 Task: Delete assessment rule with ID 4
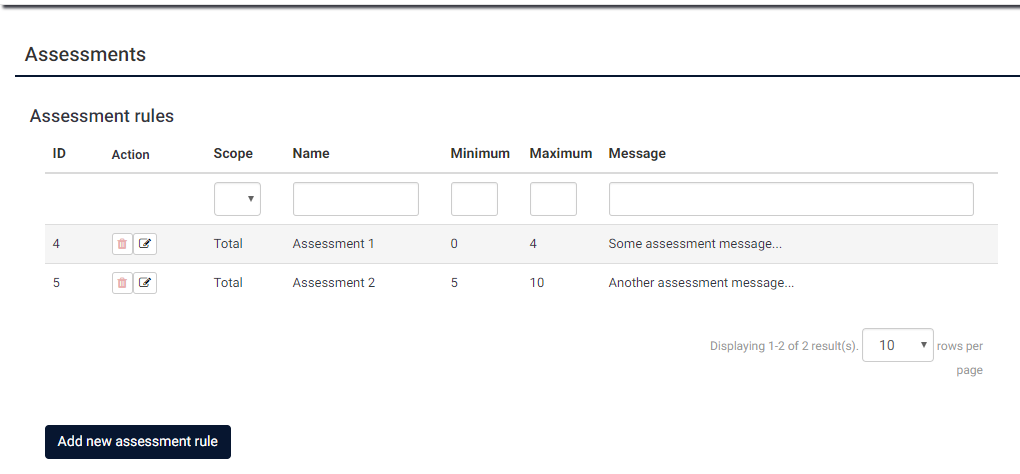click(122, 244)
